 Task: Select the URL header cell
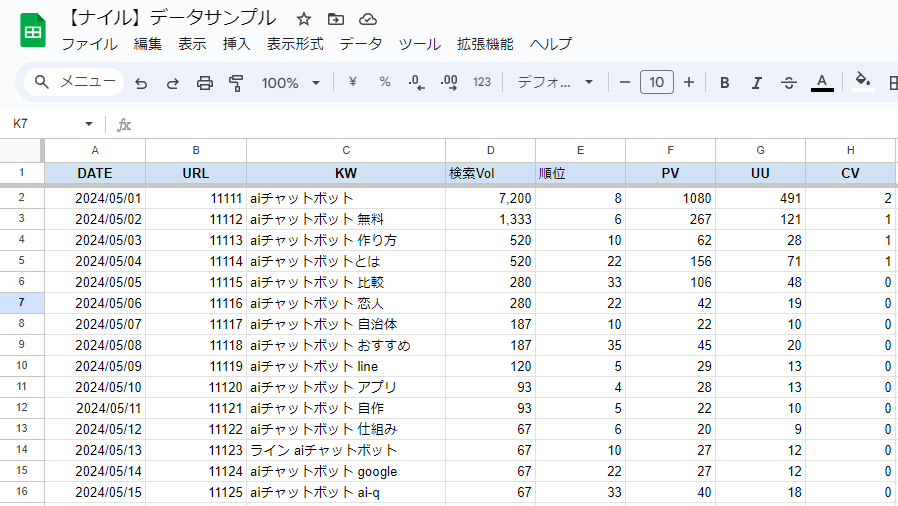[x=196, y=173]
